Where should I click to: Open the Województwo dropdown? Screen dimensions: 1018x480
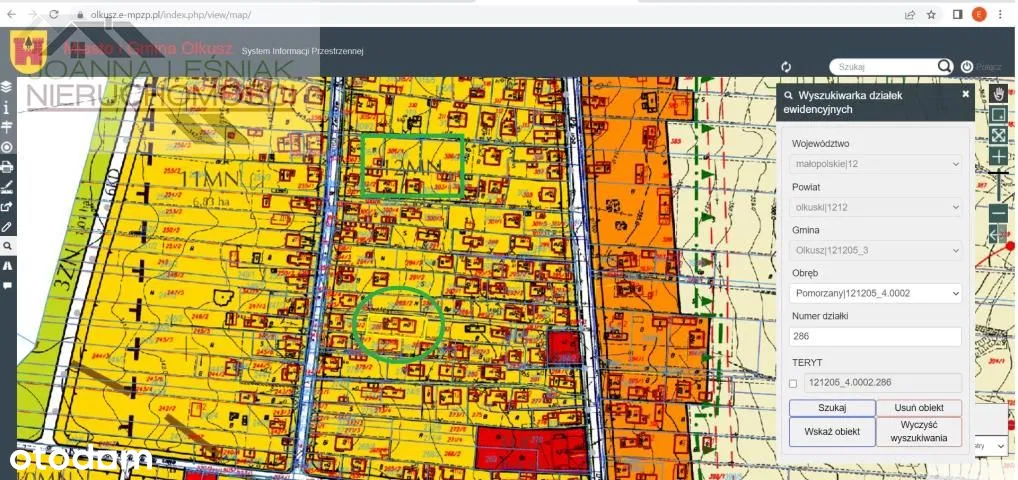tap(876, 163)
